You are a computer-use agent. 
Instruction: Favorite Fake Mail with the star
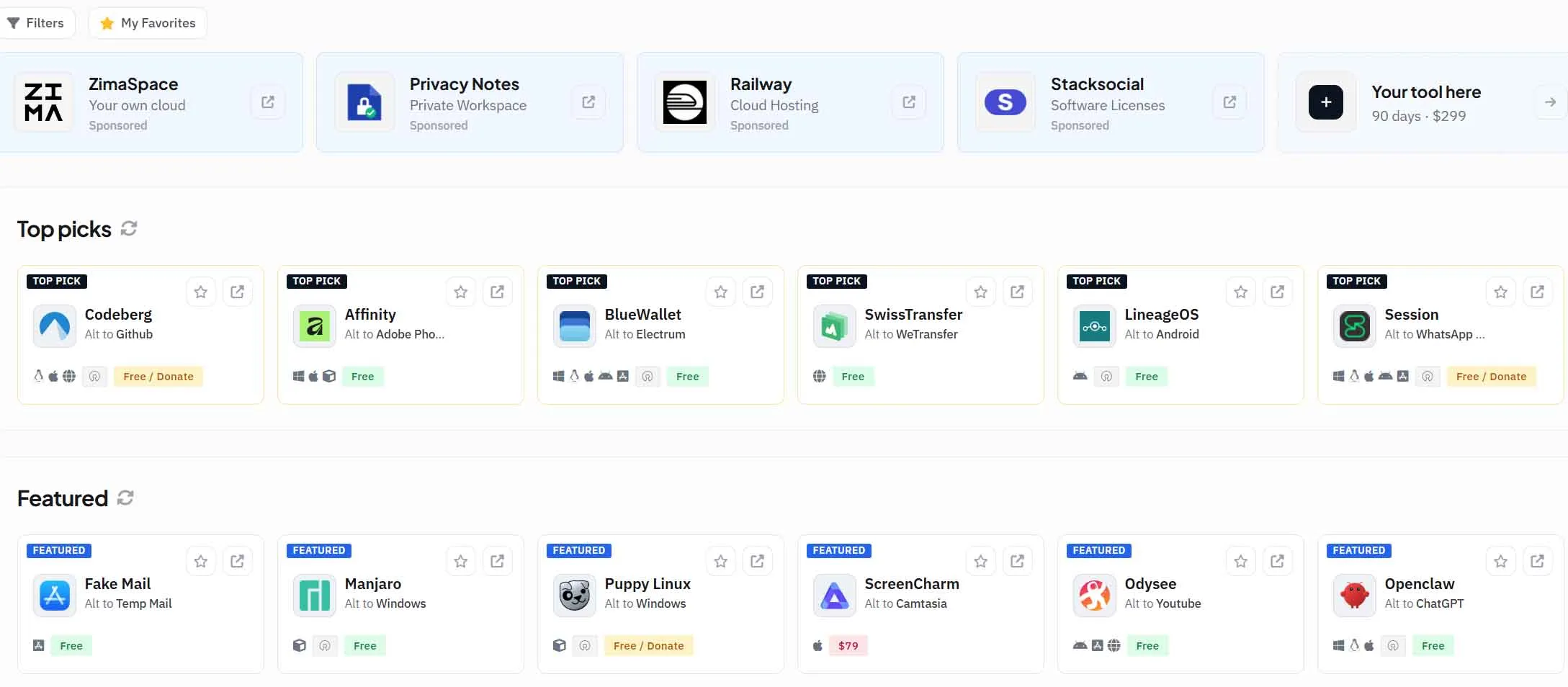point(201,561)
